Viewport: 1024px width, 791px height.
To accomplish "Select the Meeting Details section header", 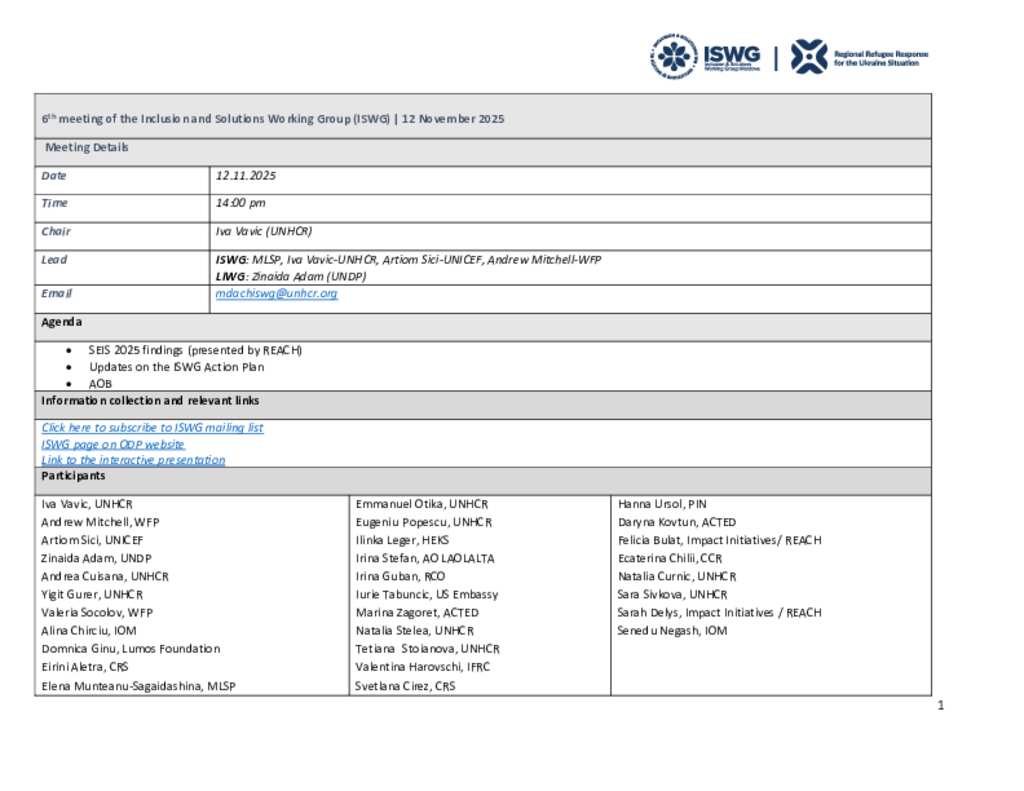I will [x=86, y=148].
